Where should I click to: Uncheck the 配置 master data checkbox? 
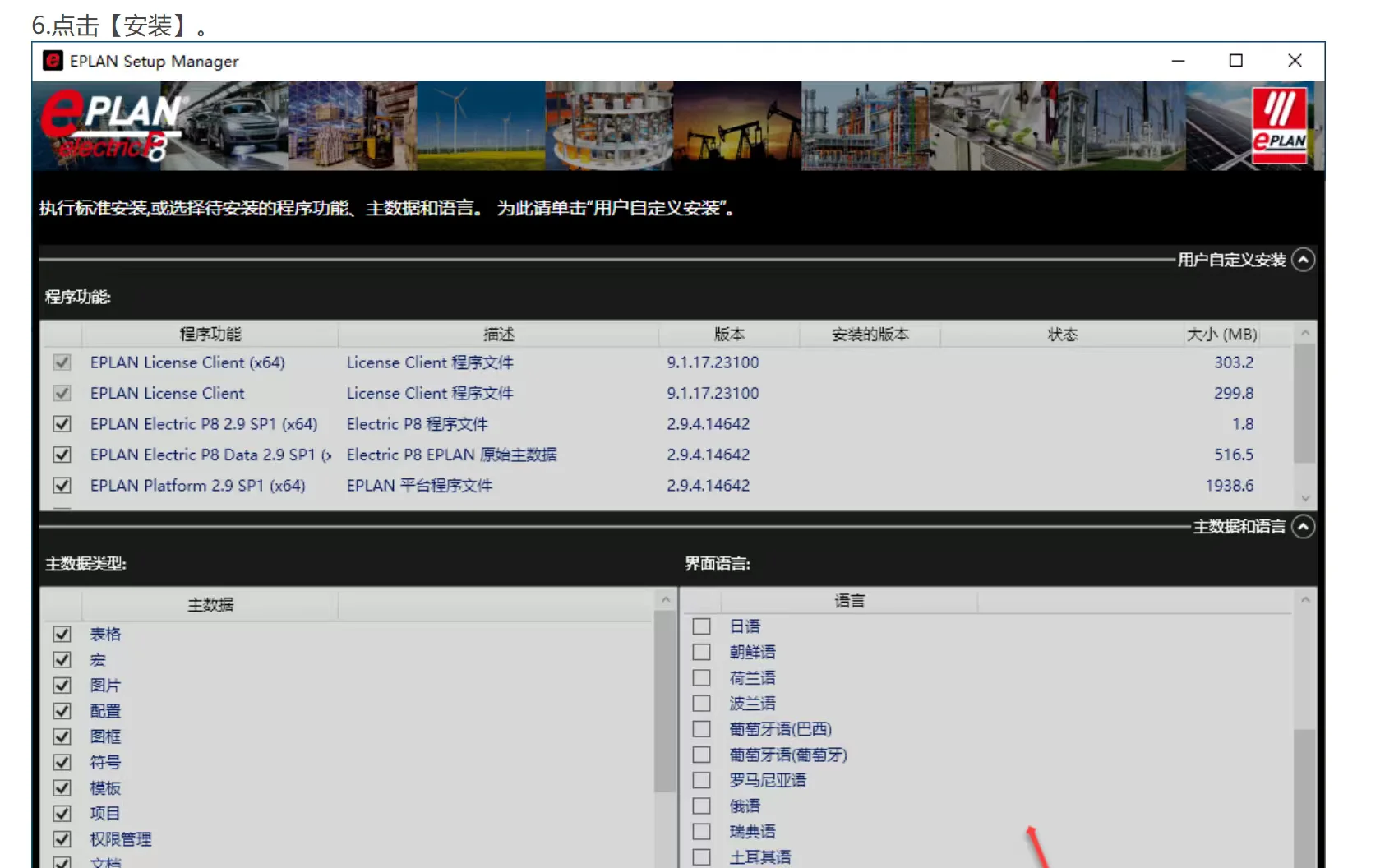pos(62,711)
